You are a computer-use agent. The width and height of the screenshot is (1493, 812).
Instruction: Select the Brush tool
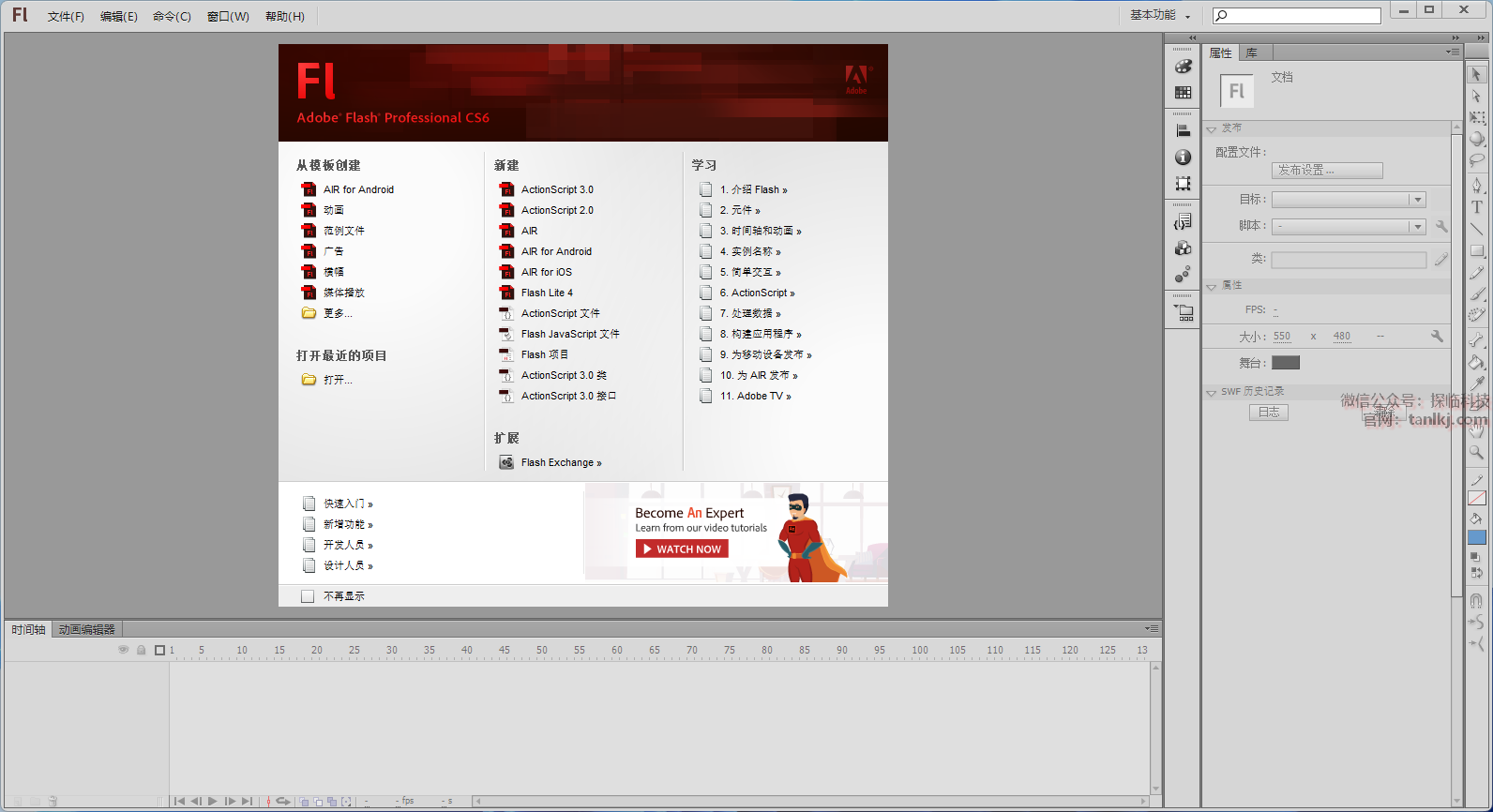pyautogui.click(x=1476, y=293)
